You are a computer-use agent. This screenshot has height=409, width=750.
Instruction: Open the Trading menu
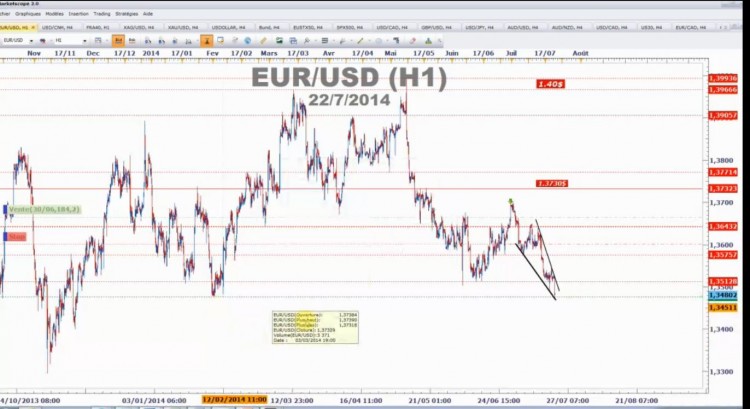coord(101,14)
